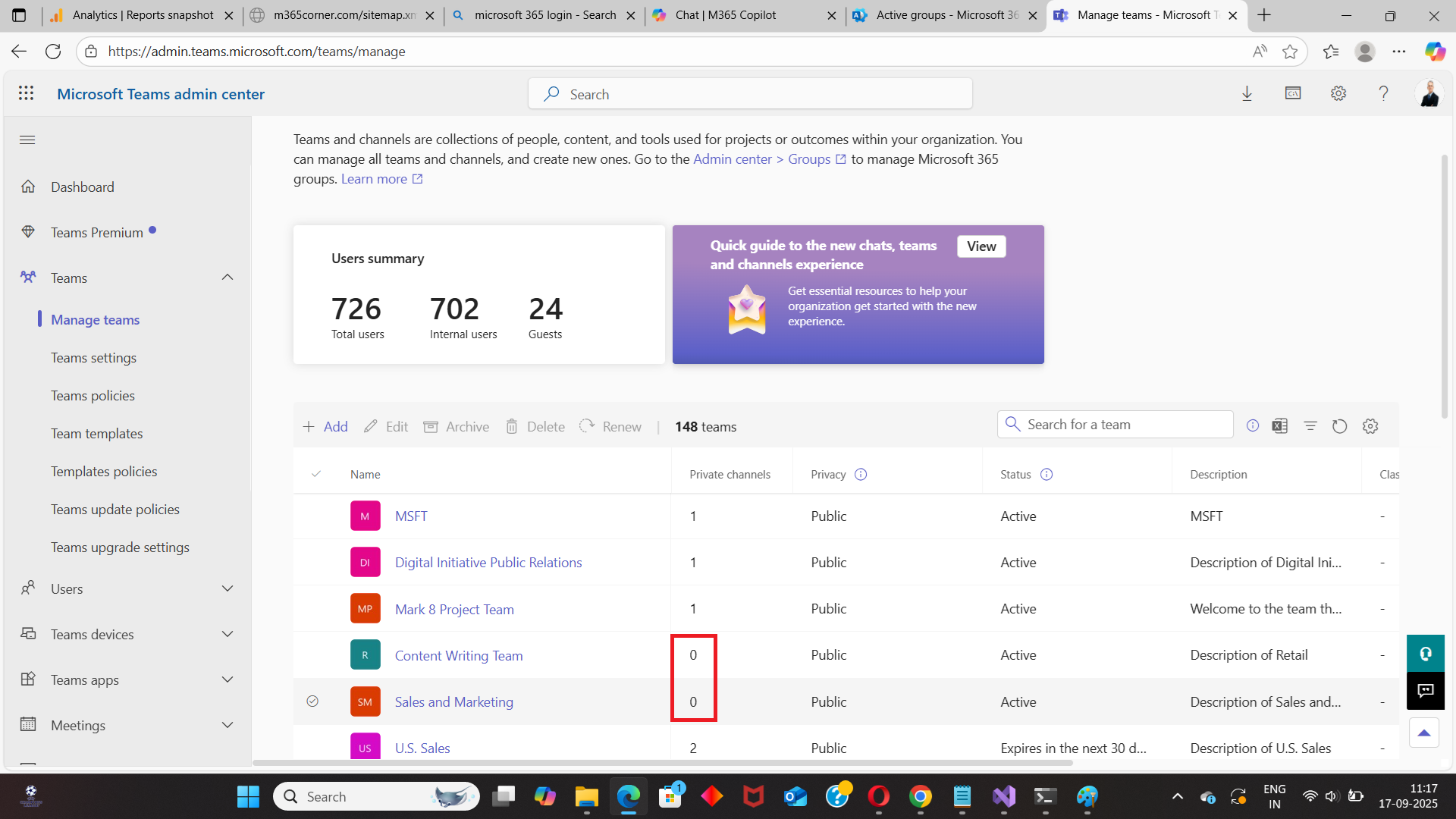
Task: Click the feedback chat icon
Action: coord(1425,690)
